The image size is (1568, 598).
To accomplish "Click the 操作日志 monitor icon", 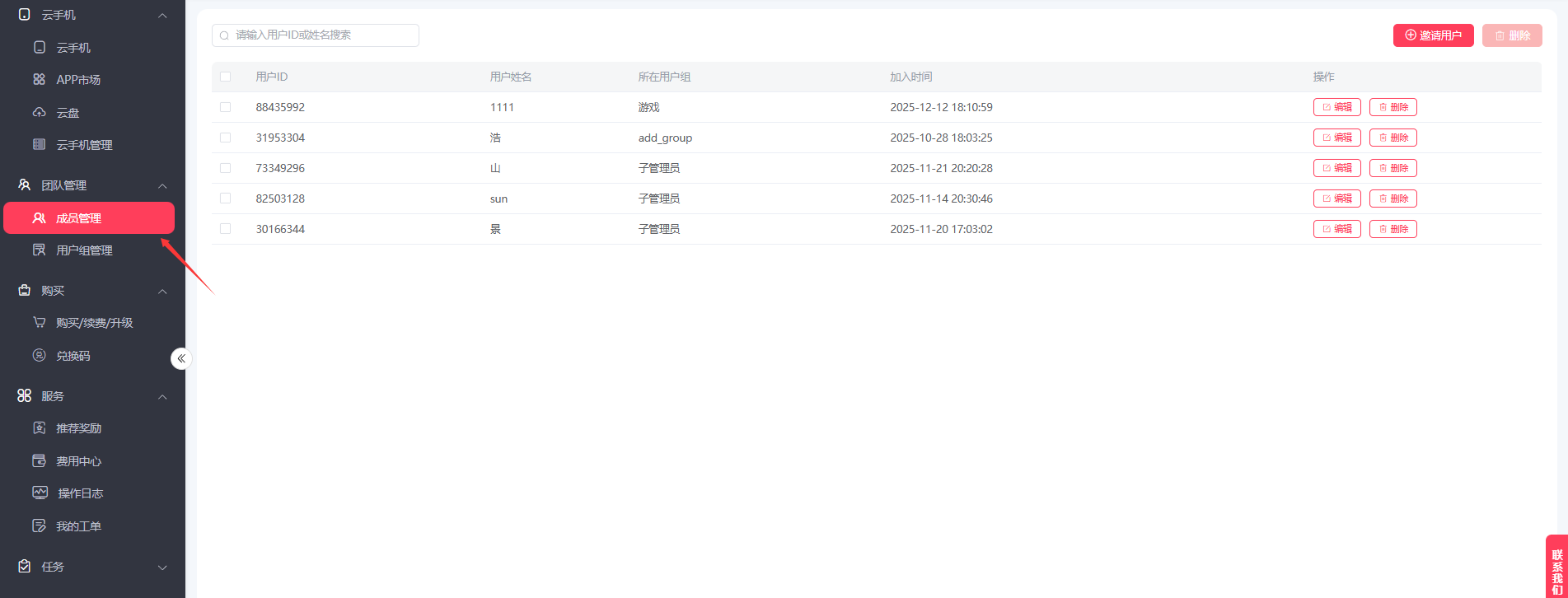I will click(x=40, y=493).
